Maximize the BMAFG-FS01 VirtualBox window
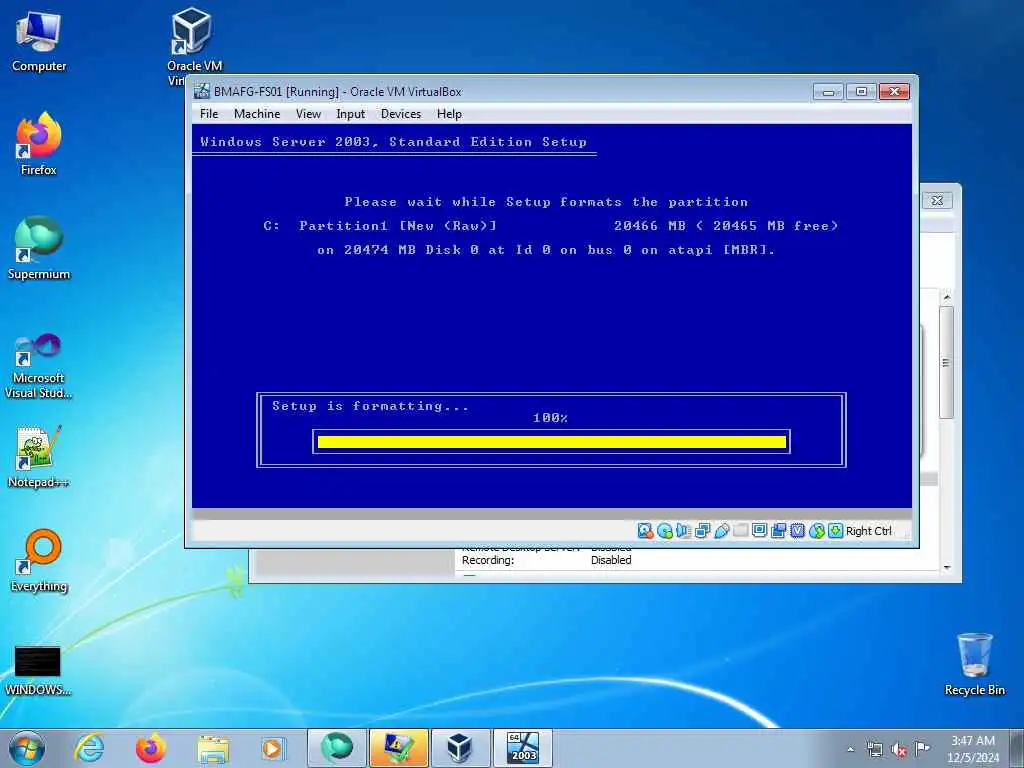The image size is (1024, 768). [861, 91]
